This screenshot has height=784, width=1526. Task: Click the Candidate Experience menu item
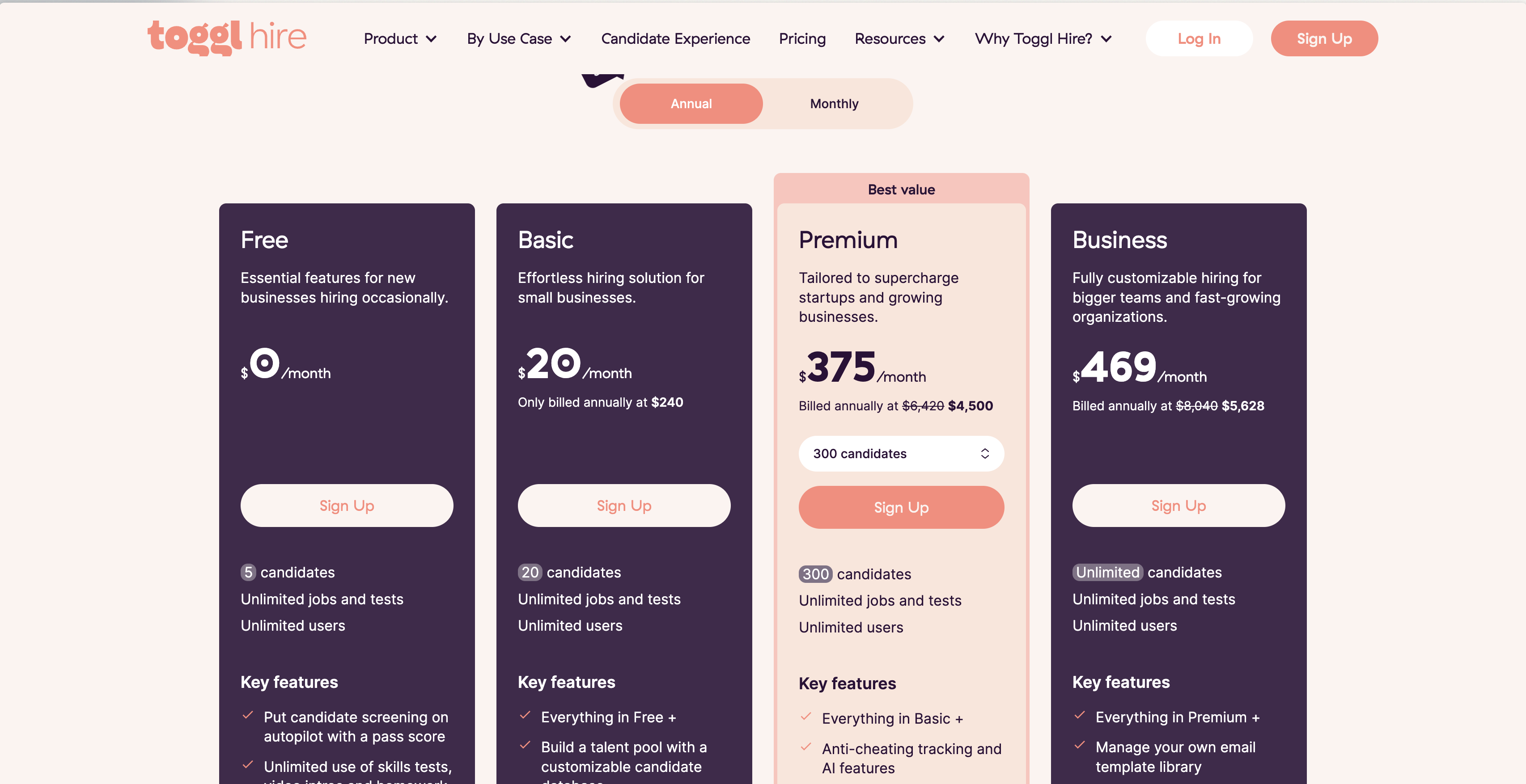[675, 38]
